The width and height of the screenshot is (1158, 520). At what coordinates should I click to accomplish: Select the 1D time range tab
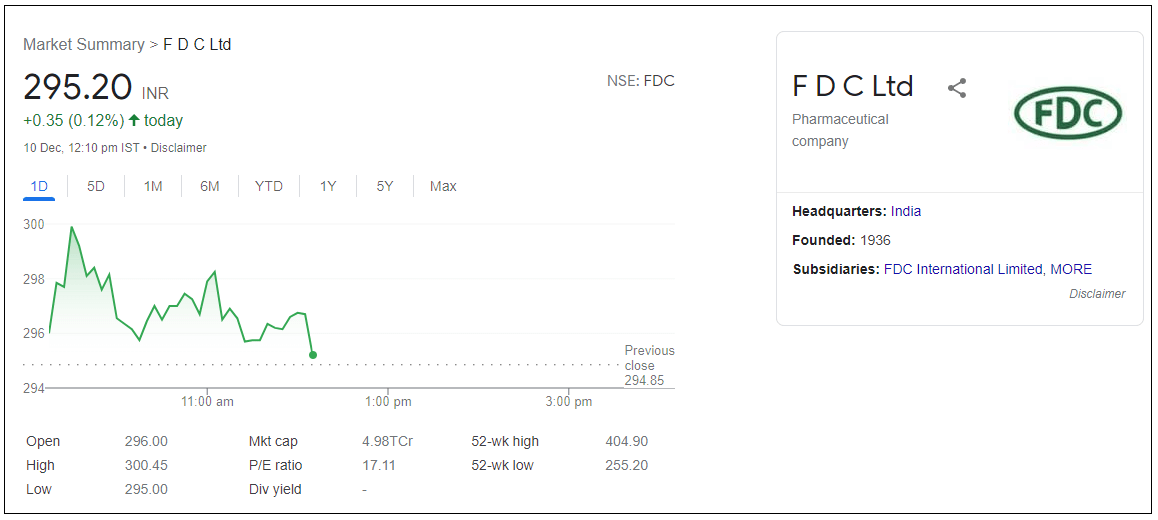pos(39,186)
